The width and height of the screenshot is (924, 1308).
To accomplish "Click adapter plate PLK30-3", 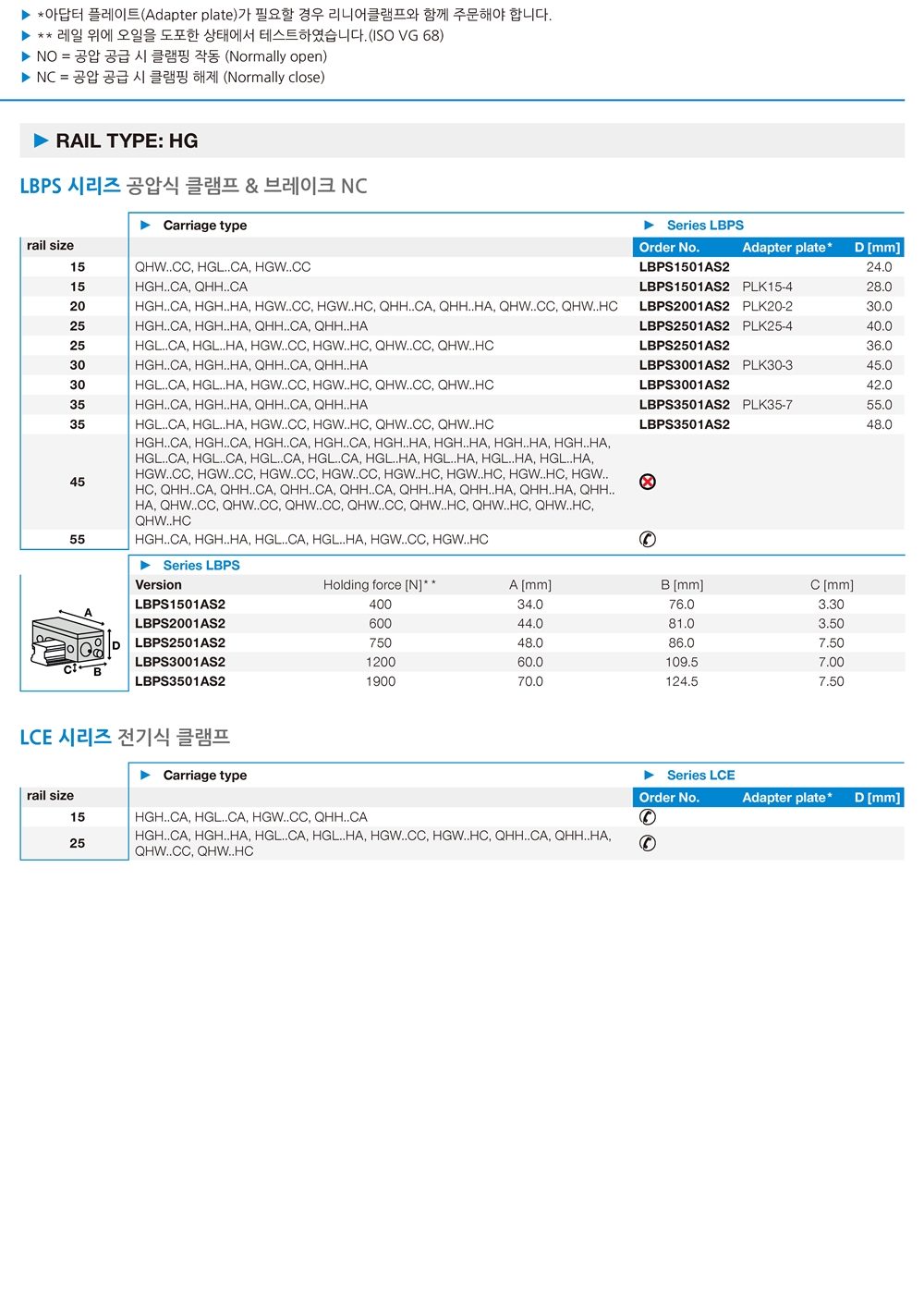I will [767, 365].
